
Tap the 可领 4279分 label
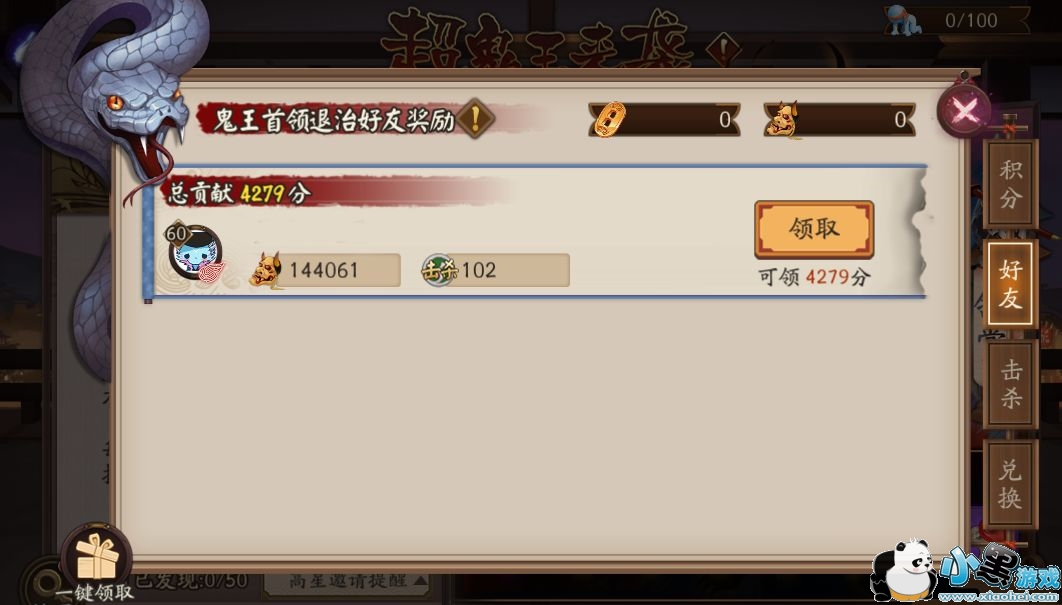coord(814,277)
